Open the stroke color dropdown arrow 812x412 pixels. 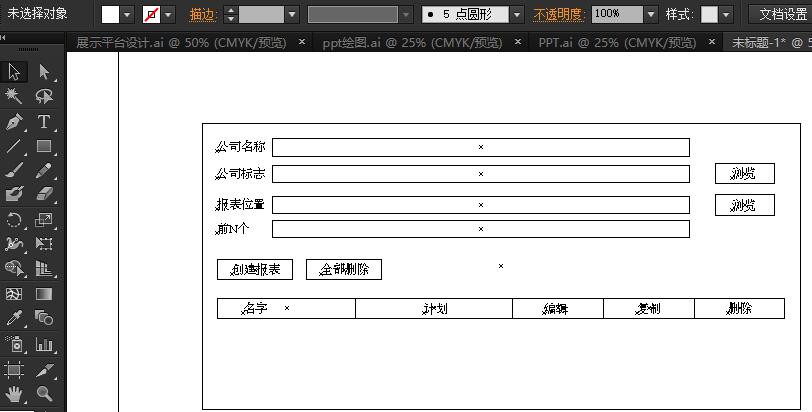pyautogui.click(x=168, y=14)
